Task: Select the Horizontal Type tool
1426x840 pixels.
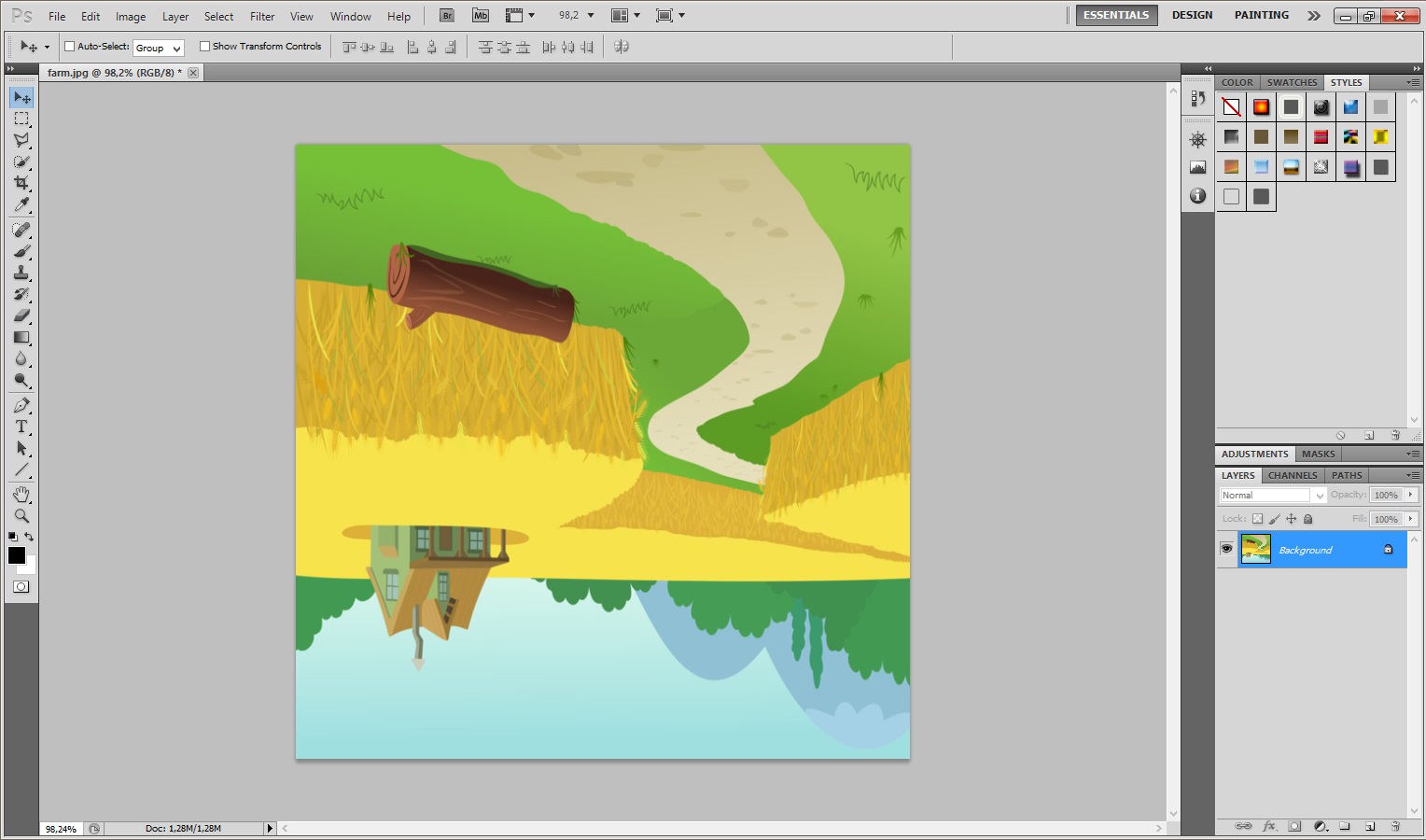Action: click(x=21, y=427)
